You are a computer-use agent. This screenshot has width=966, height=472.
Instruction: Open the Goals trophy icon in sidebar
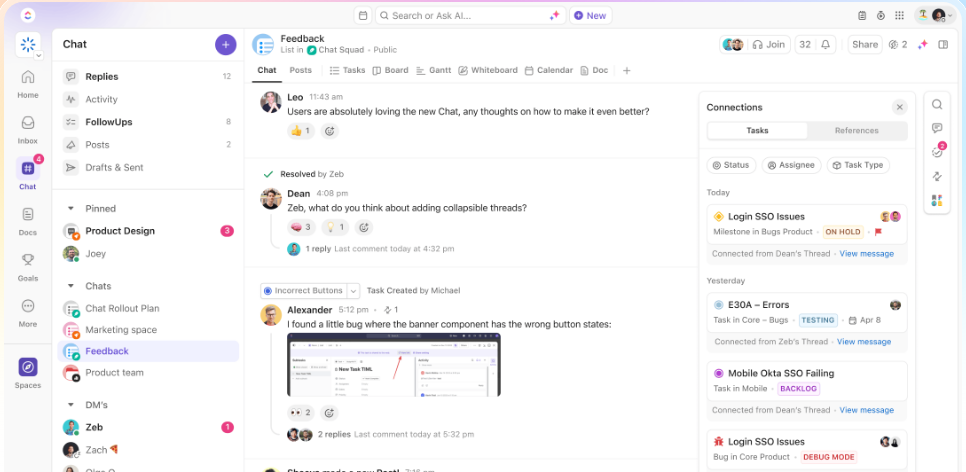tap(28, 259)
